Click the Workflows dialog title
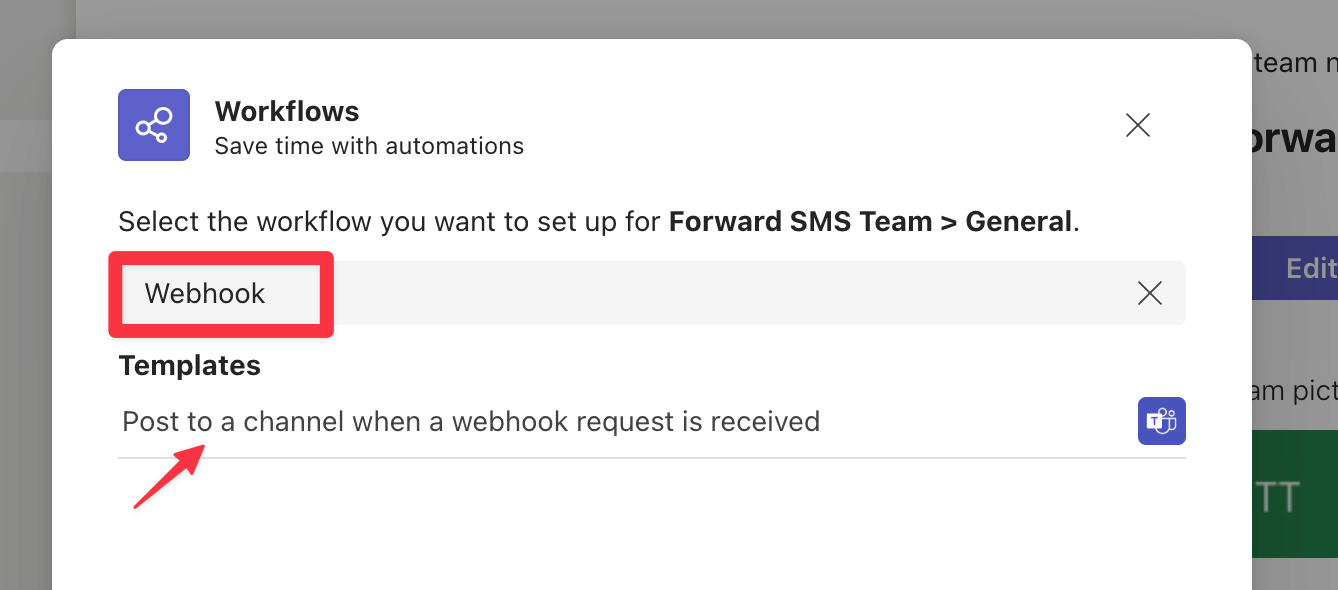 pos(287,111)
